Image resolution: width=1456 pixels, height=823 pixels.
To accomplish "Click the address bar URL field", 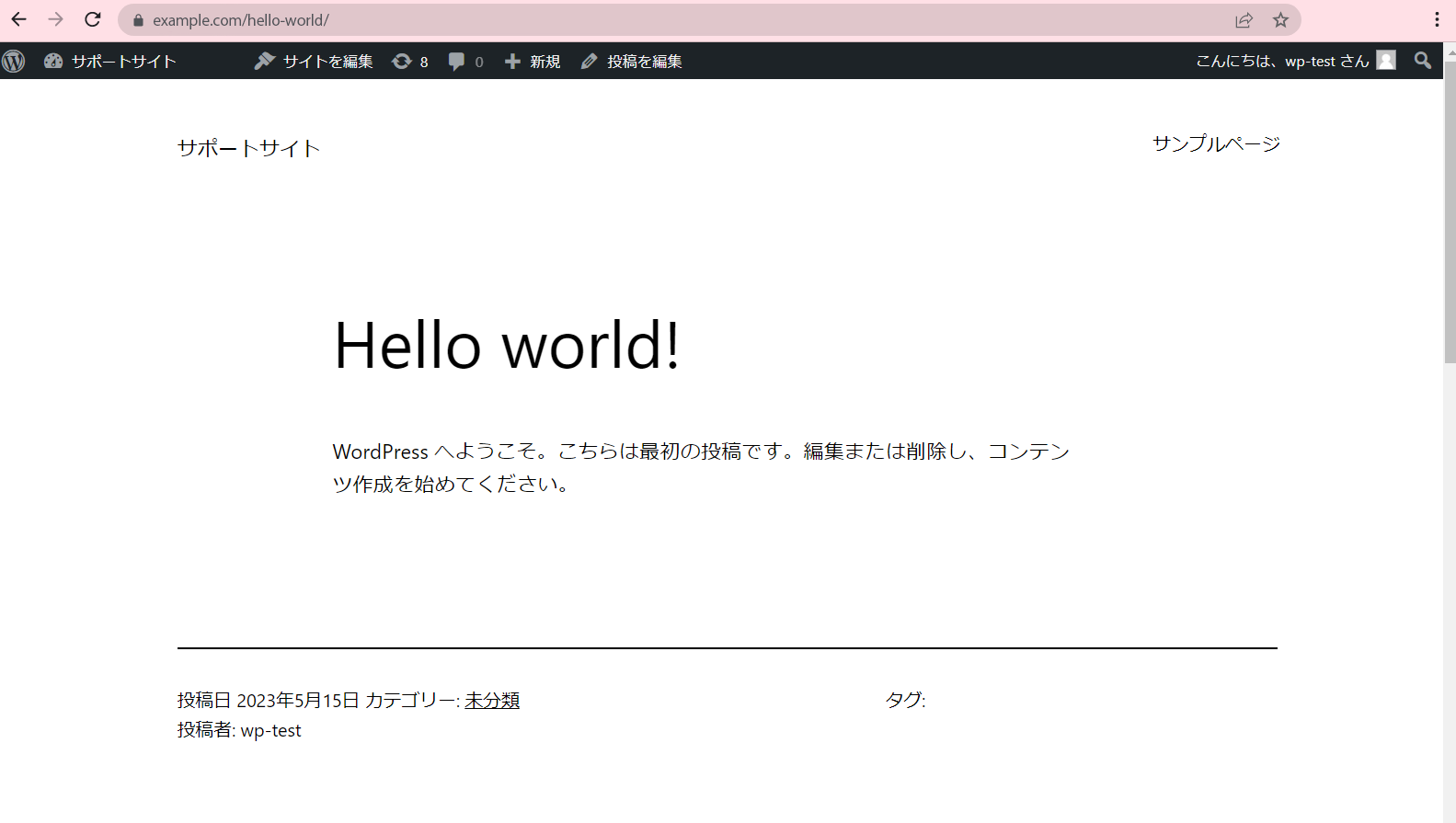I will (x=644, y=20).
